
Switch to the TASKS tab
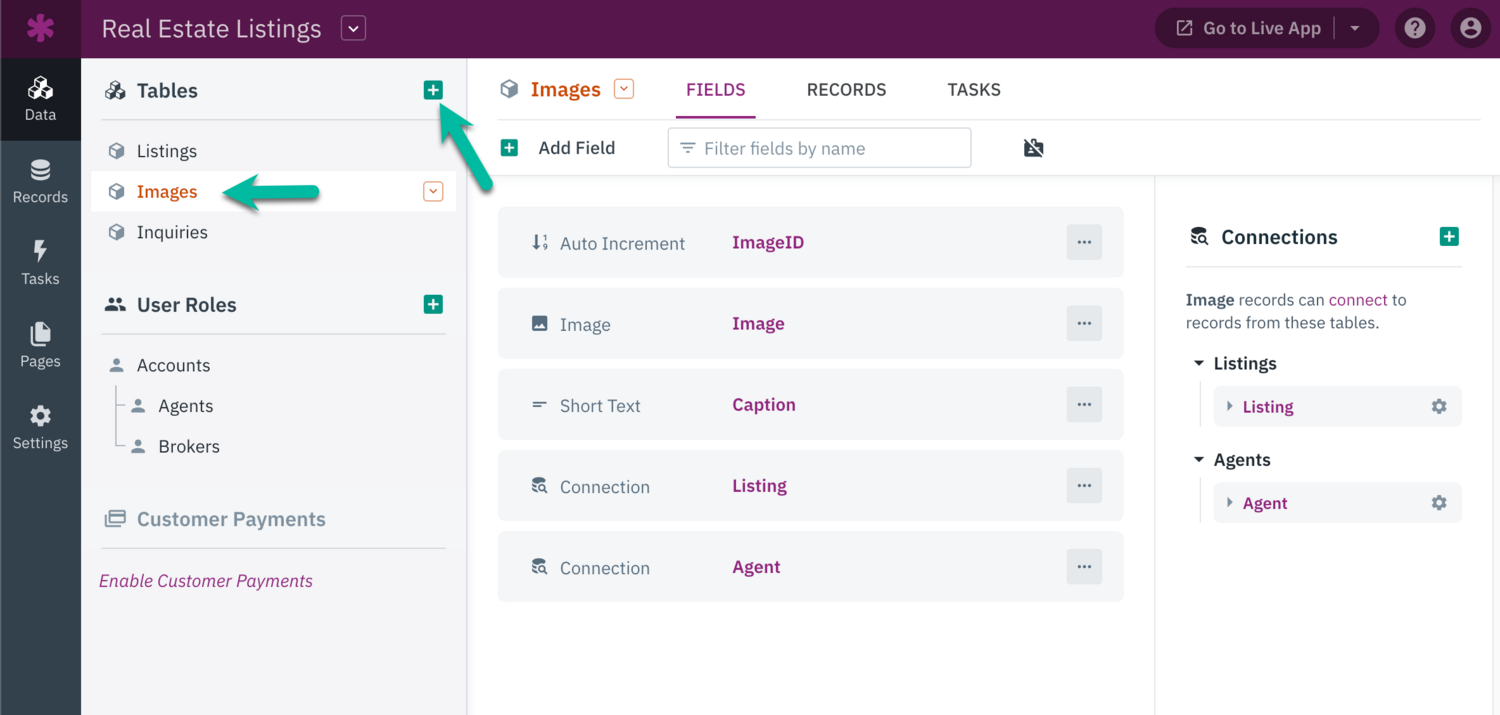[974, 89]
